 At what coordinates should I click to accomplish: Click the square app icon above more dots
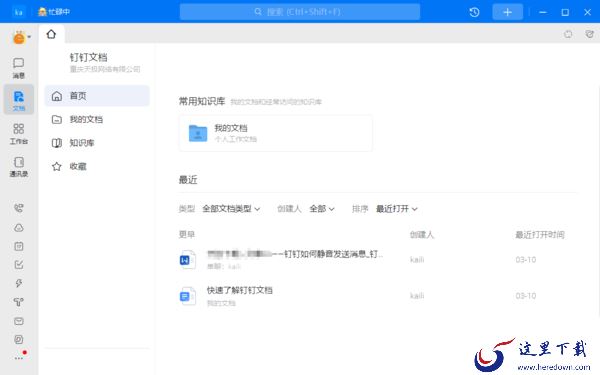[x=19, y=339]
